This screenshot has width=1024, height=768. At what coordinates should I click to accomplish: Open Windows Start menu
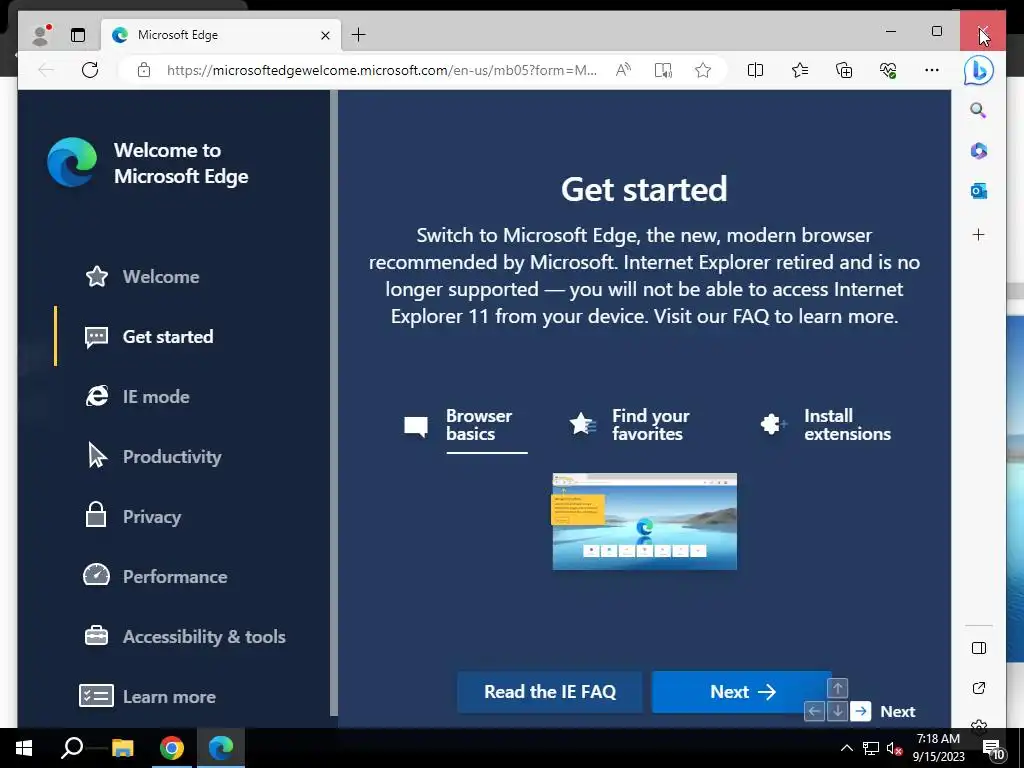pos(24,748)
